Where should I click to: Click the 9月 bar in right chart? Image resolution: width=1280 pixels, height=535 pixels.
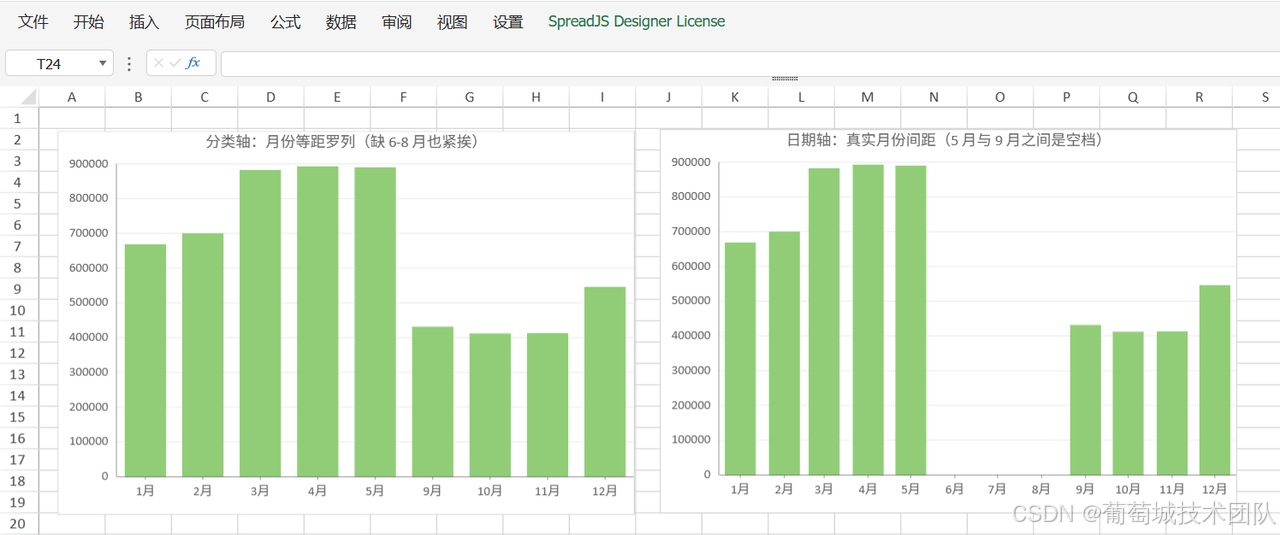(1085, 400)
